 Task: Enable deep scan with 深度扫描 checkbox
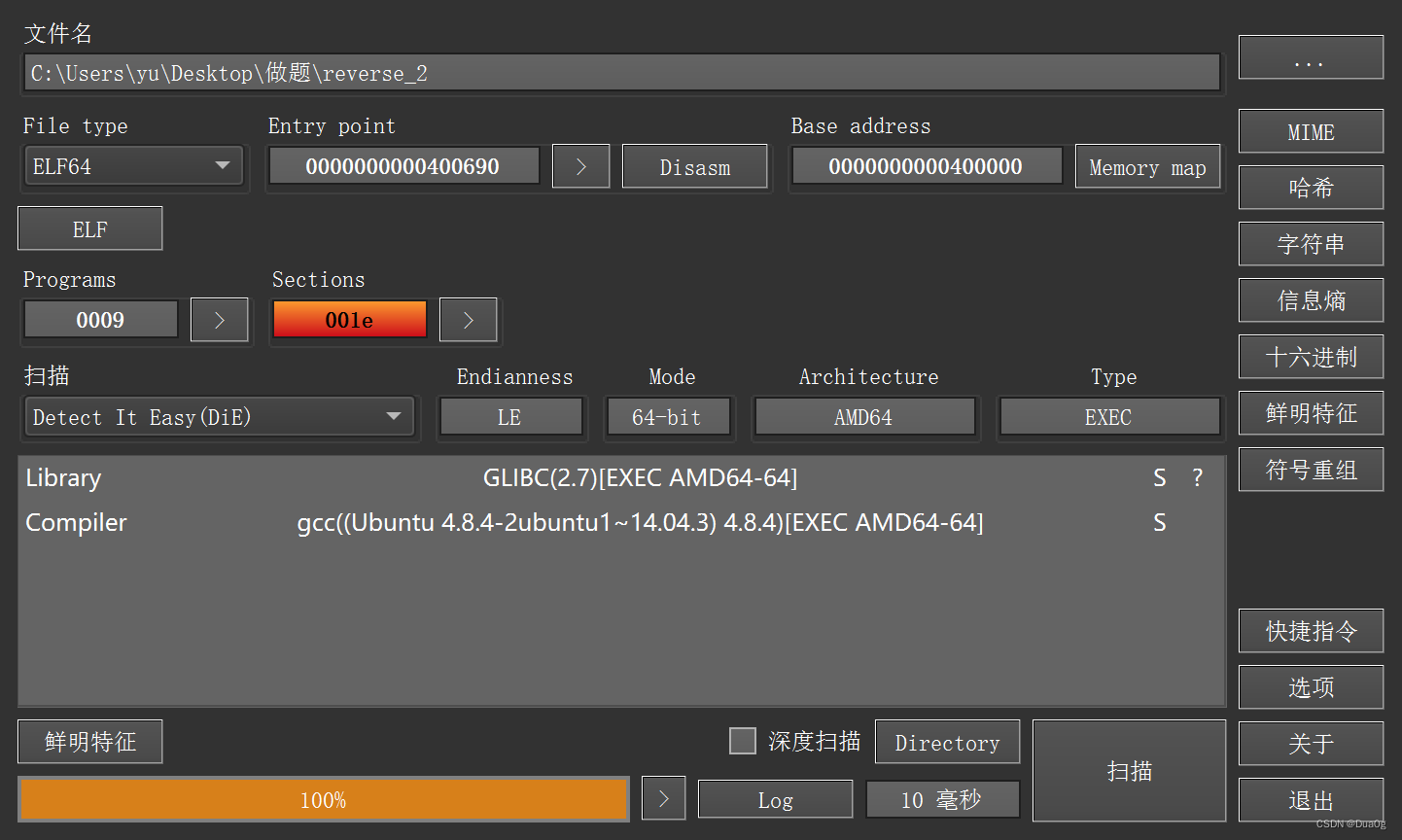coord(743,740)
